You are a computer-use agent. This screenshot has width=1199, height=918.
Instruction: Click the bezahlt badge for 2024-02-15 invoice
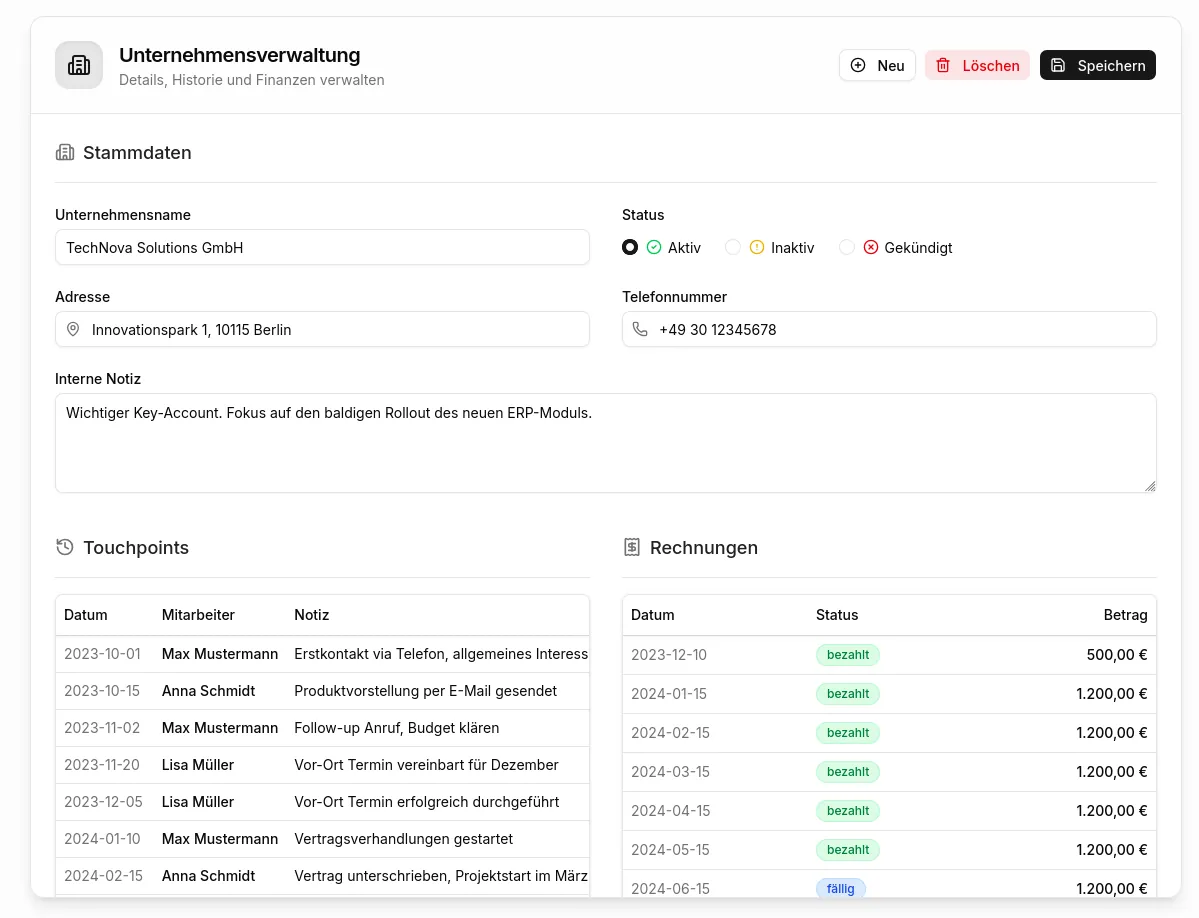pyautogui.click(x=847, y=732)
